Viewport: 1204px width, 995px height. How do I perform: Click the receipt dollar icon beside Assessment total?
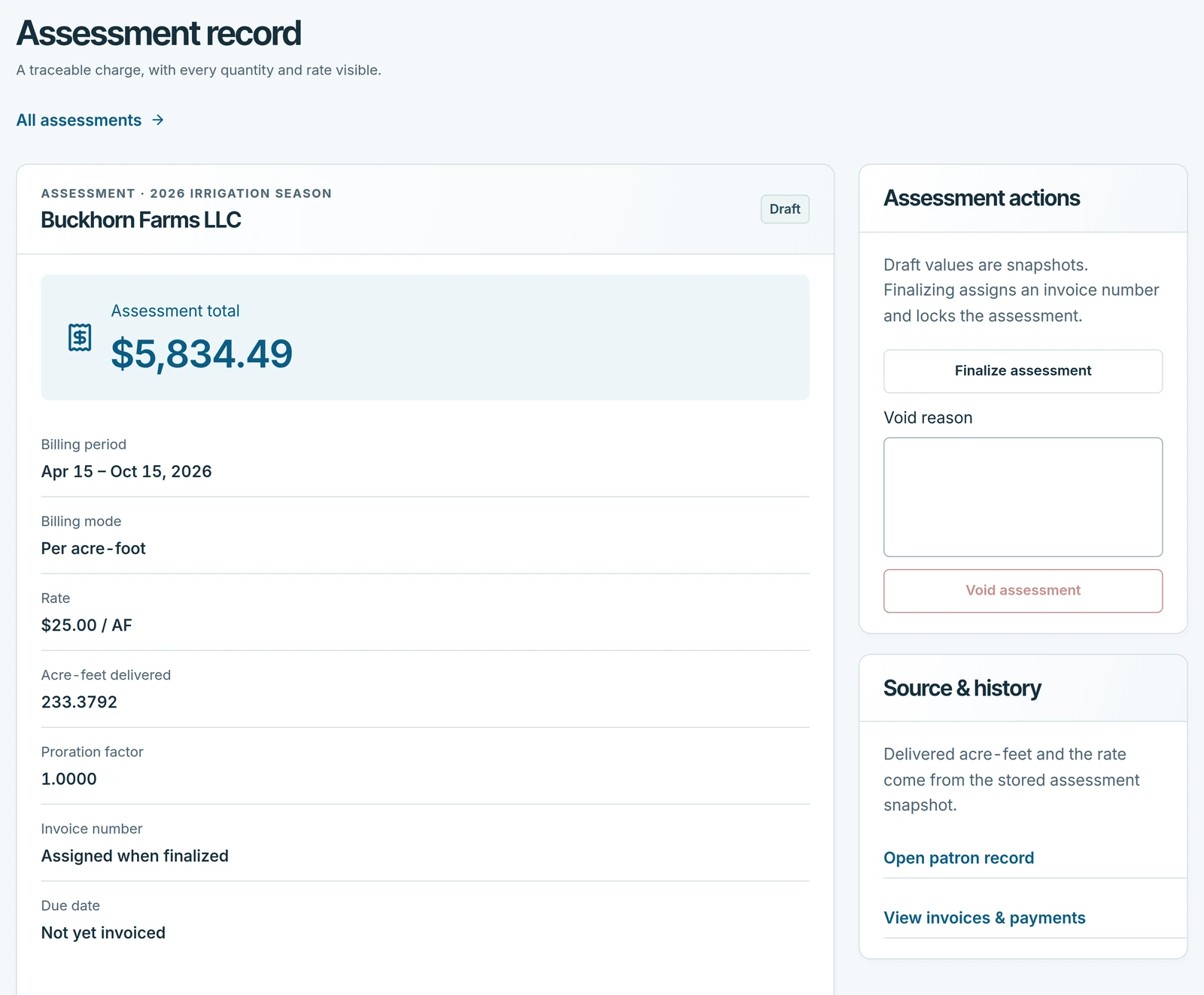(x=80, y=337)
